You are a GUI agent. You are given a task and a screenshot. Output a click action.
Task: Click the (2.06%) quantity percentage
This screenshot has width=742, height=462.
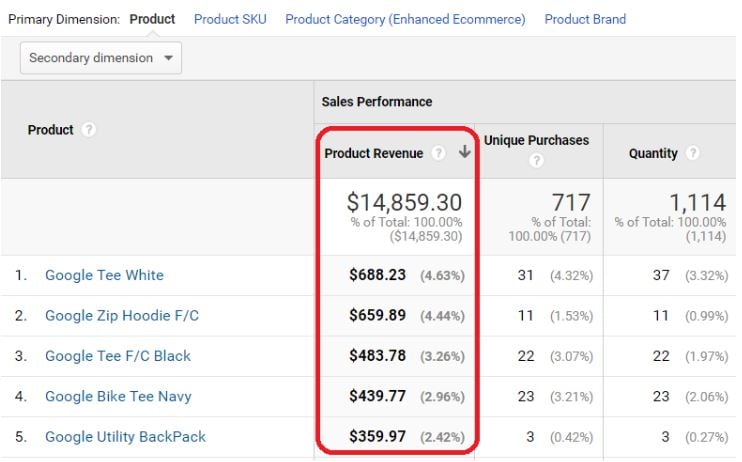(707, 397)
